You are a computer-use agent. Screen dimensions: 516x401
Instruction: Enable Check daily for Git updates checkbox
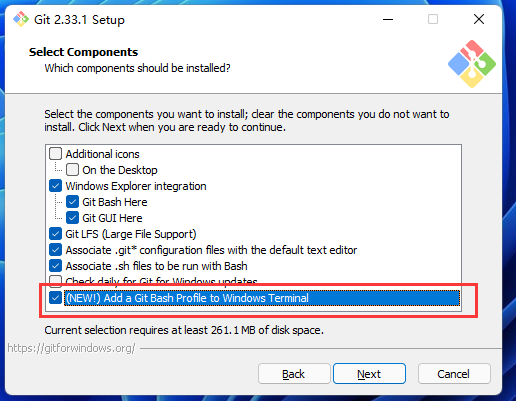point(55,281)
